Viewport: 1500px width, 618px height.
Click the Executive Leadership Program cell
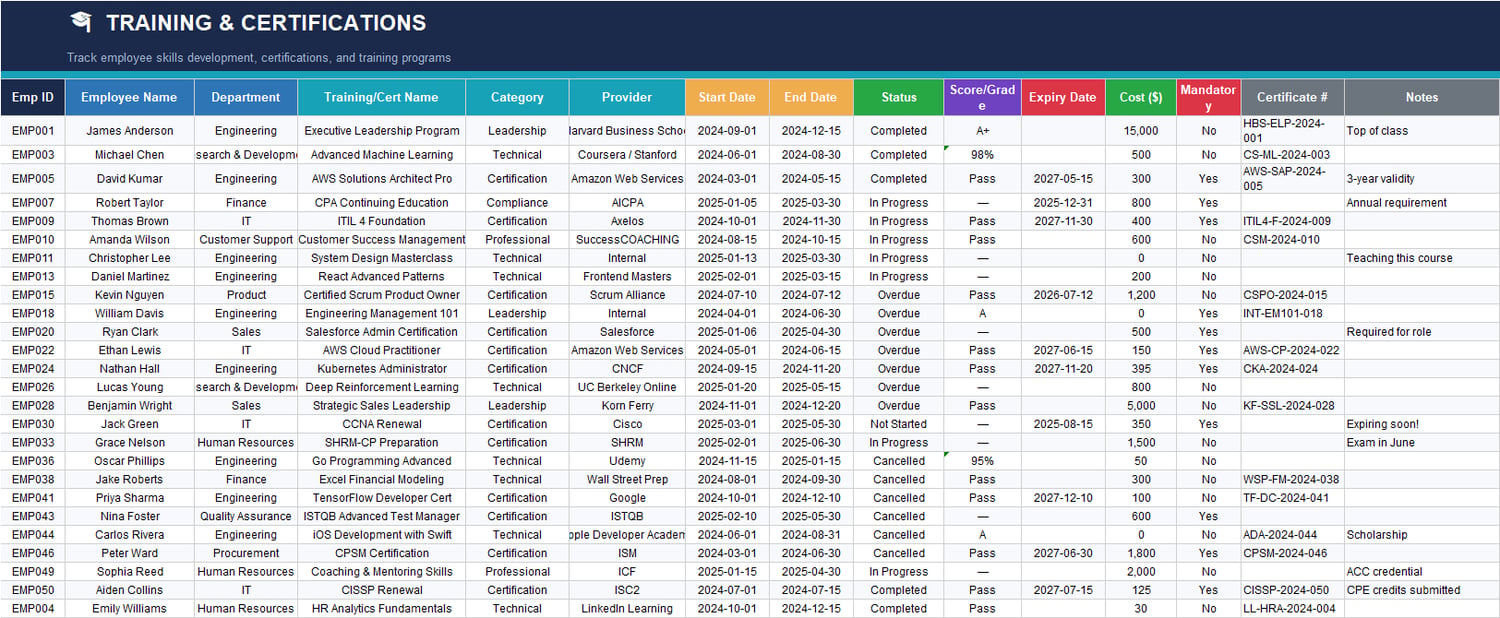point(381,131)
